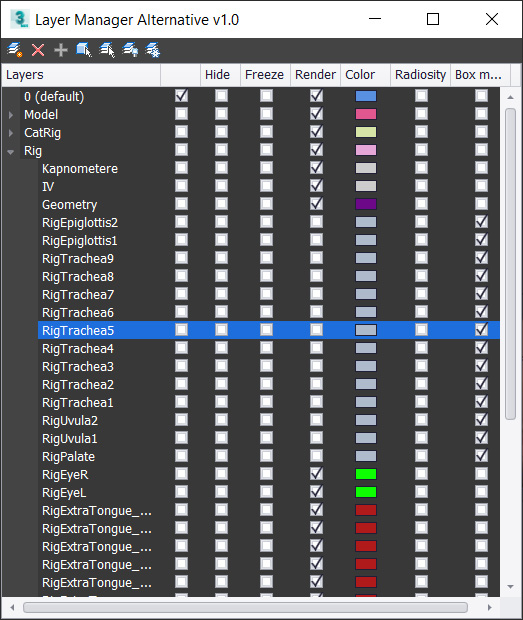This screenshot has width=523, height=620.
Task: Uncheck Box mode for RigPalate layer
Action: click(x=481, y=456)
